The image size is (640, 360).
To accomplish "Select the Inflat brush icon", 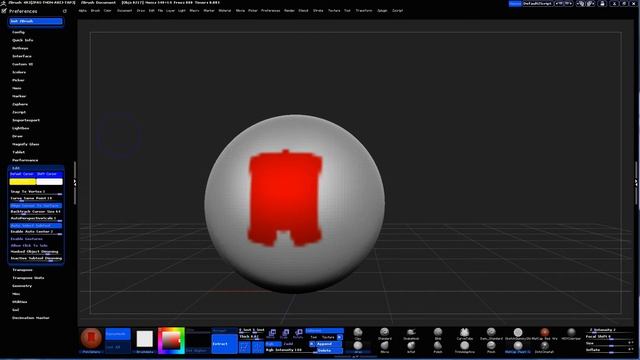I will pos(411,346).
